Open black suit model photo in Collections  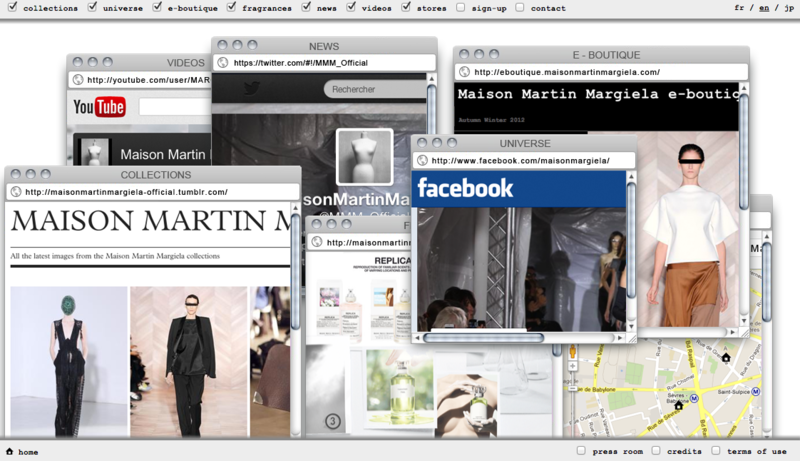pyautogui.click(x=189, y=362)
